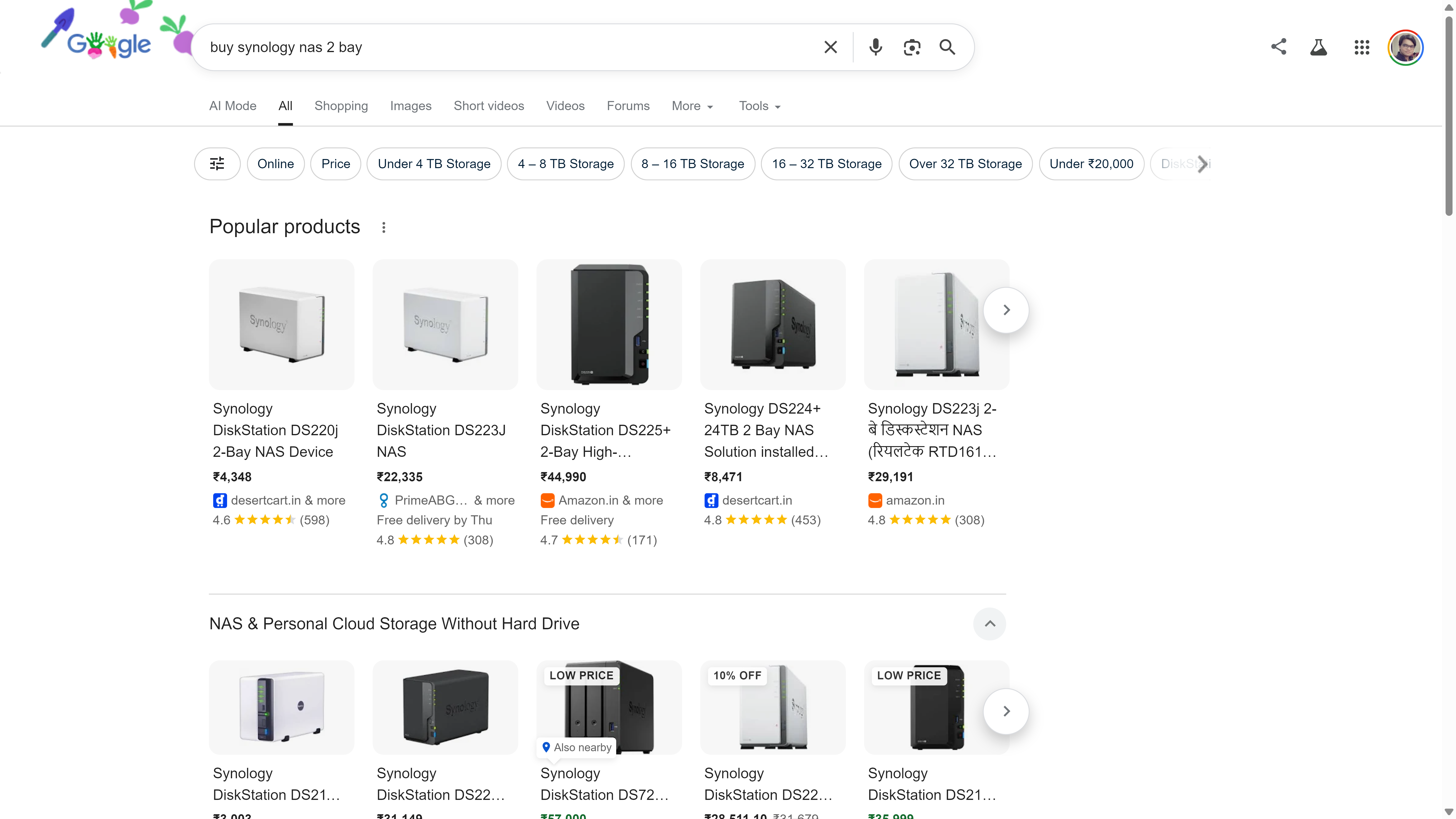Open the Short videos tab
Viewport: 1456px width, 819px height.
point(489,106)
